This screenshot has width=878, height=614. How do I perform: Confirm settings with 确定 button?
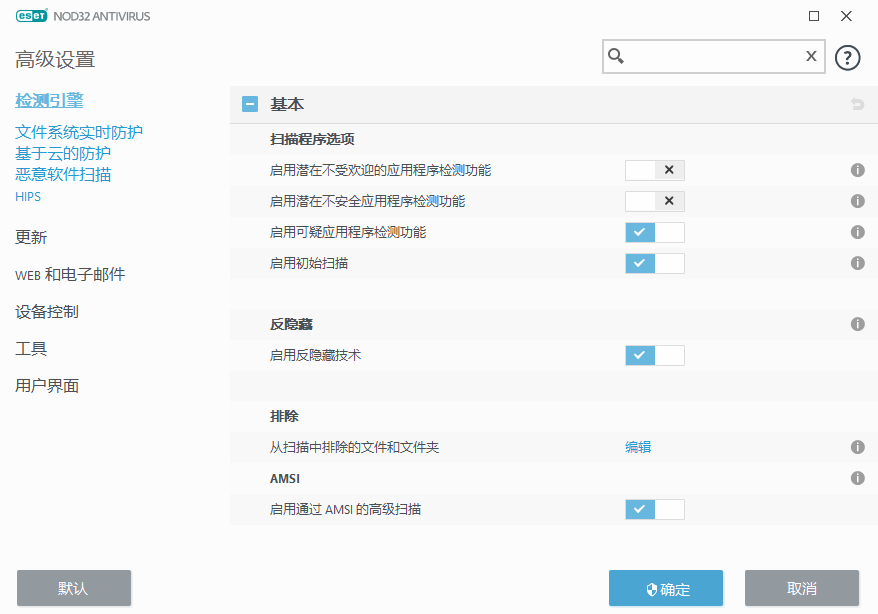pos(666,588)
